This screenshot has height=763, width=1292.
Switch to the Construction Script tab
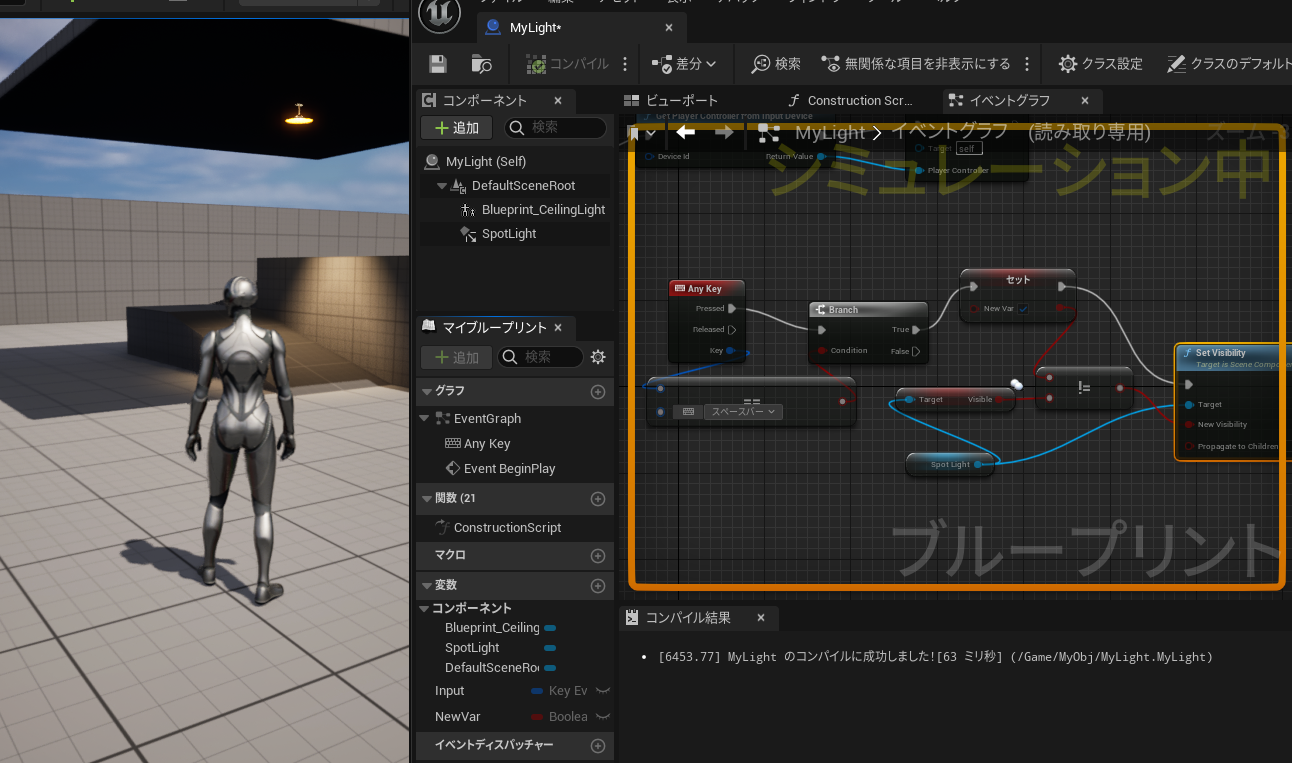point(850,100)
